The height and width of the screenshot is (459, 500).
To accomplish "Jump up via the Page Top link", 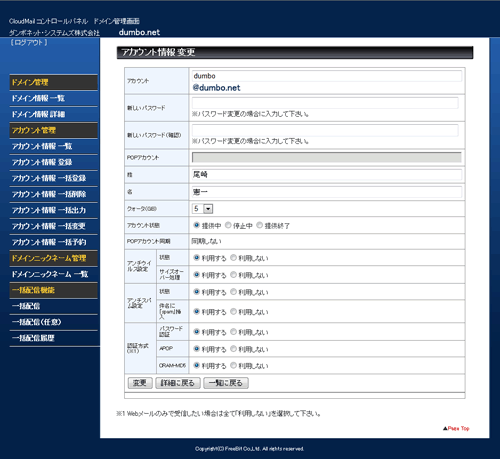I will point(456,428).
